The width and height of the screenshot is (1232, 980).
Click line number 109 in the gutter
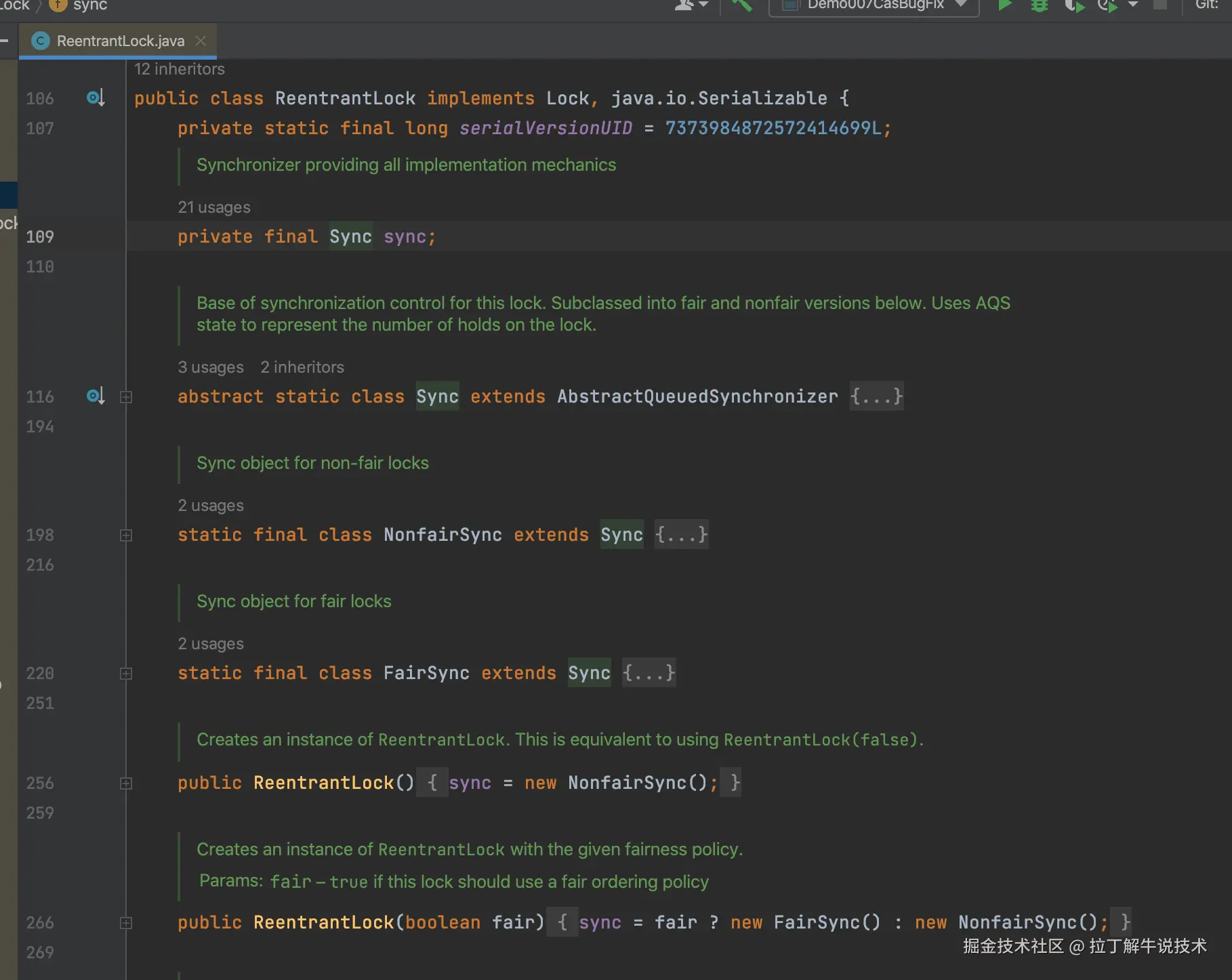pos(40,237)
